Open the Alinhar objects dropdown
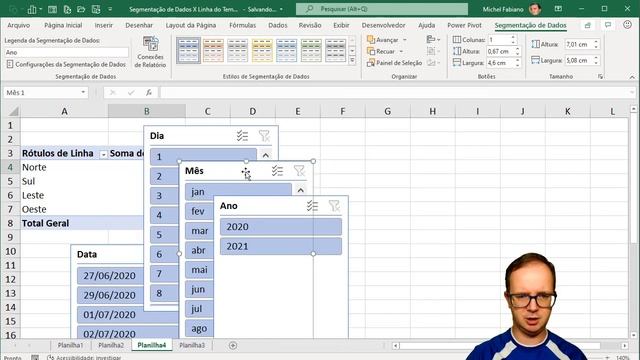 coord(433,40)
